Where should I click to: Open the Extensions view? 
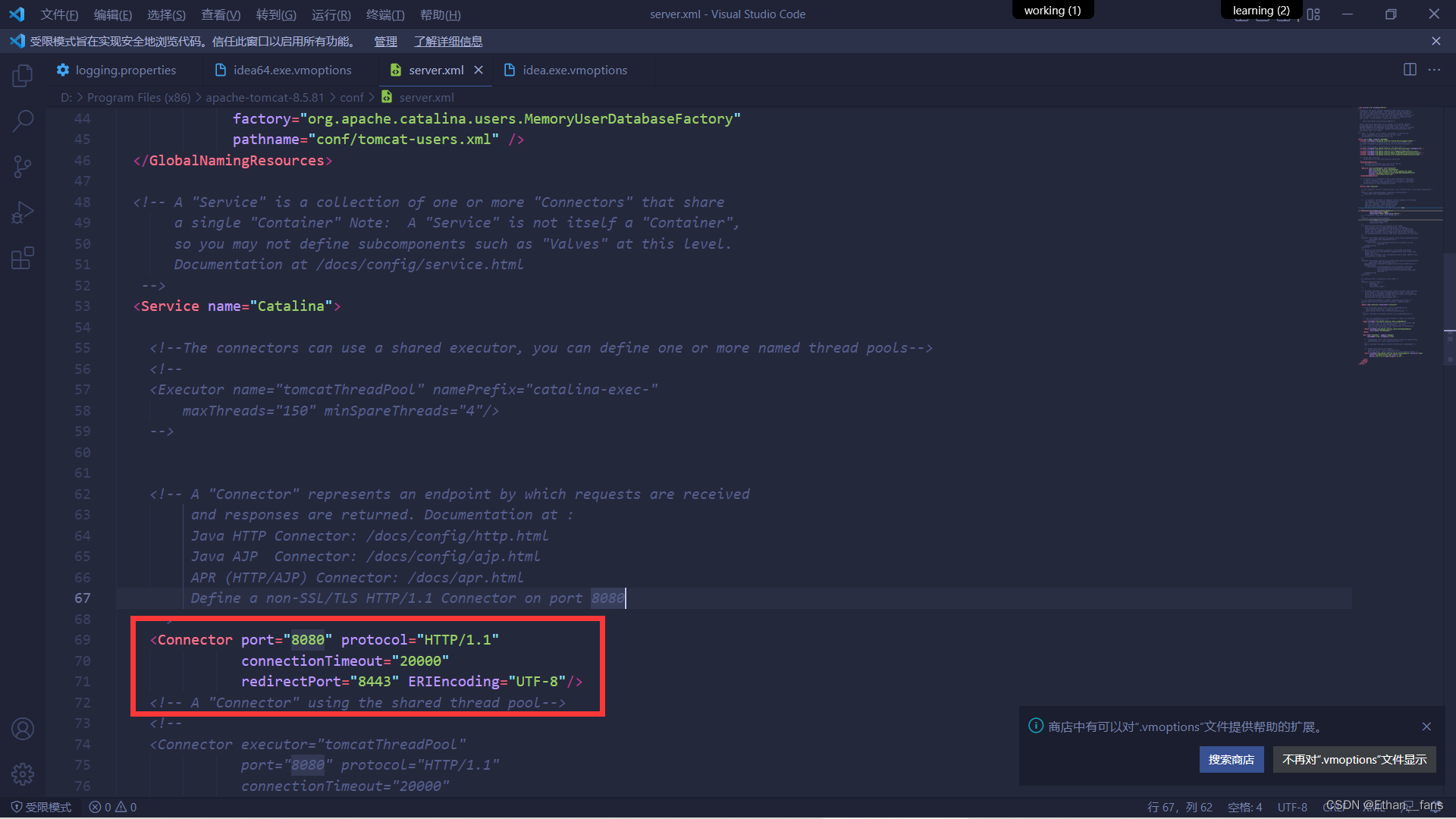tap(23, 258)
